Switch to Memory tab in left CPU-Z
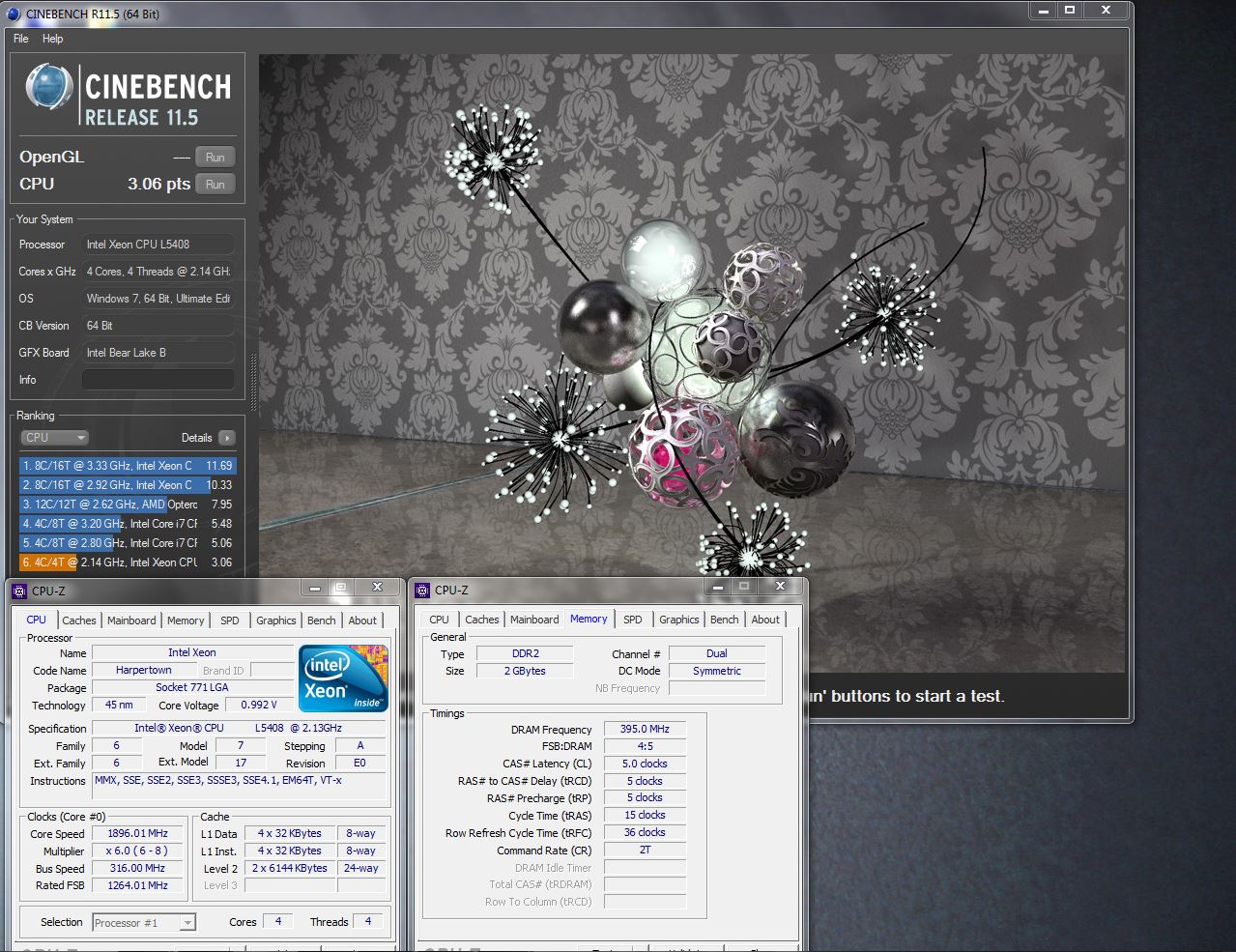The height and width of the screenshot is (952, 1236). point(186,620)
